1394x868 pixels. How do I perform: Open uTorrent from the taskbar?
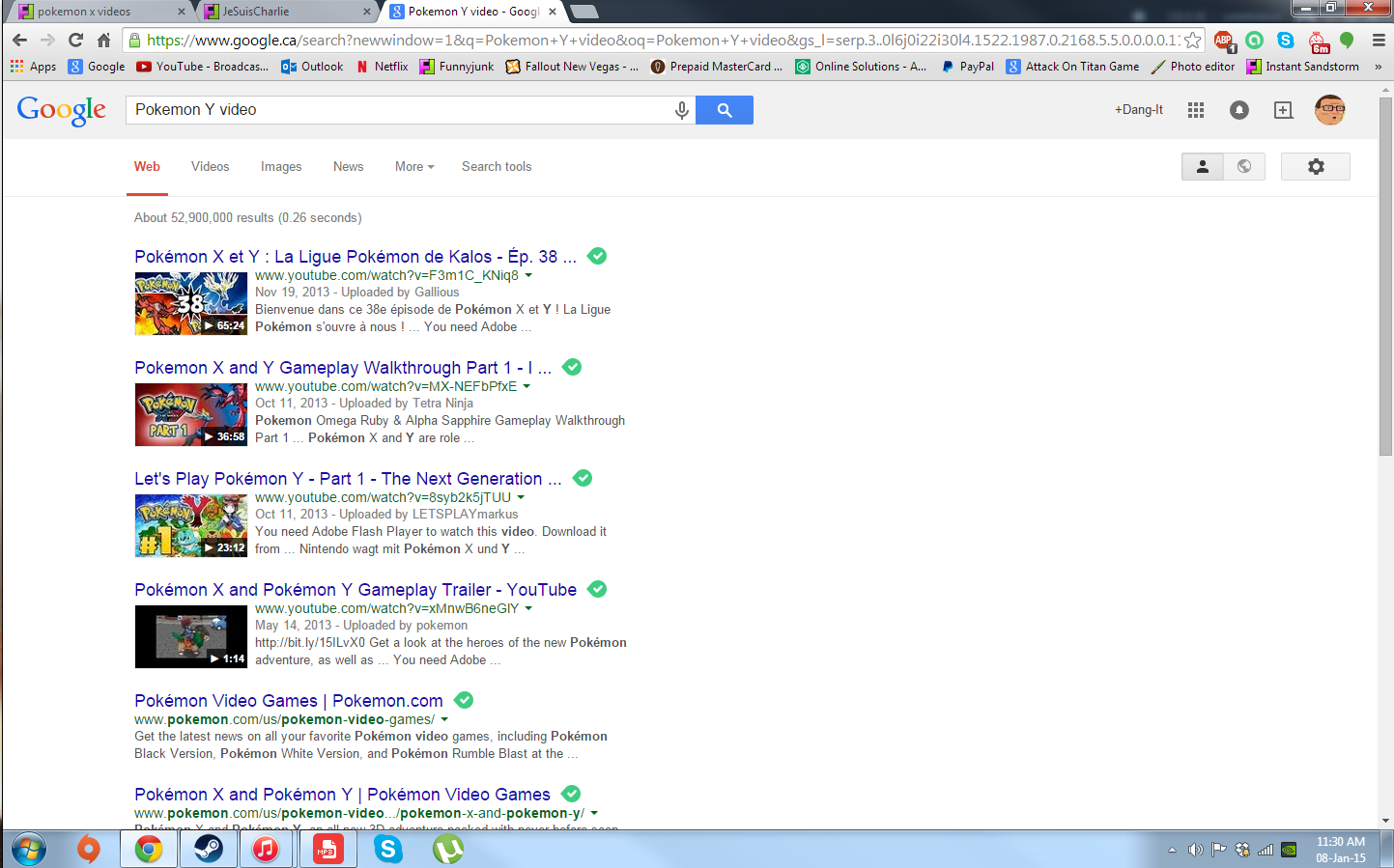tap(447, 849)
